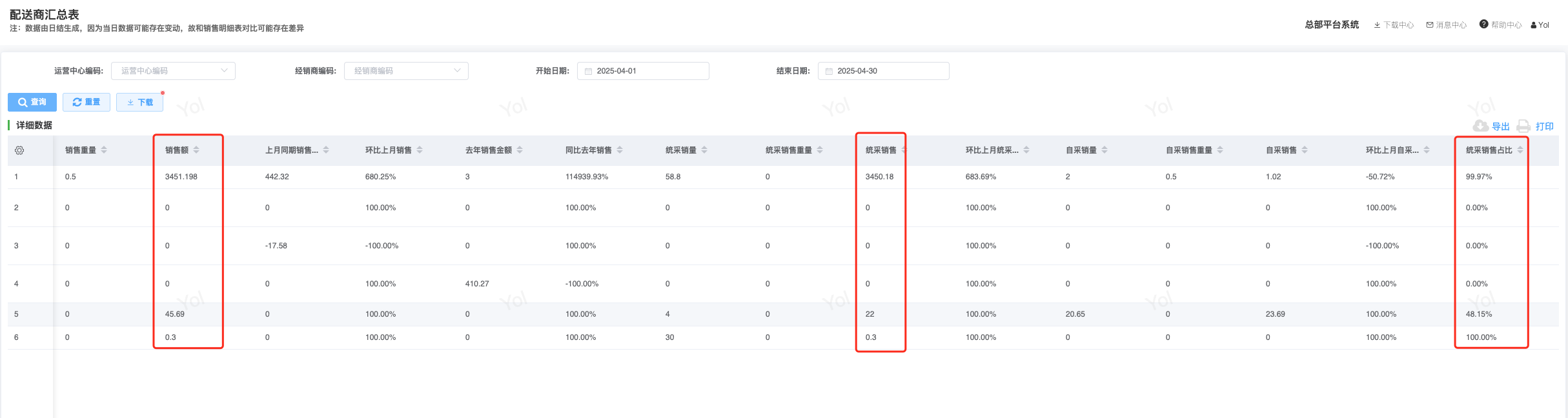Click the 查询 search button
Screen dimensions: 1568x418
pyautogui.click(x=32, y=102)
